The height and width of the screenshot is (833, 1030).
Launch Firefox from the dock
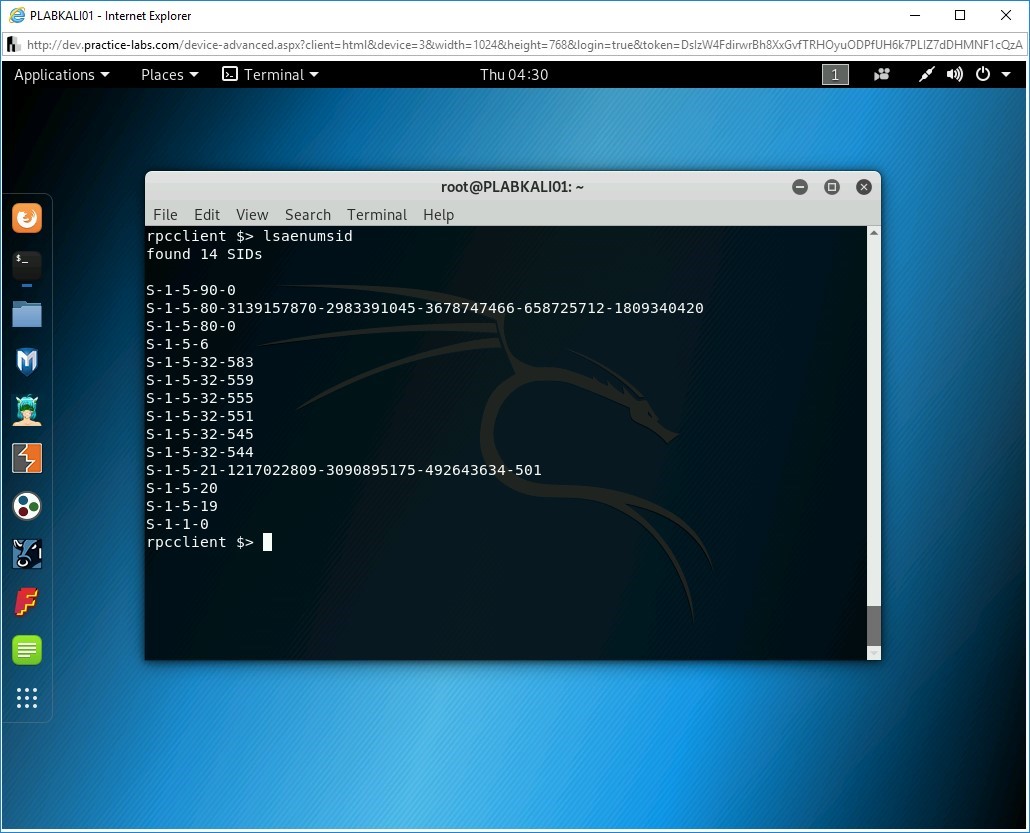[27, 218]
